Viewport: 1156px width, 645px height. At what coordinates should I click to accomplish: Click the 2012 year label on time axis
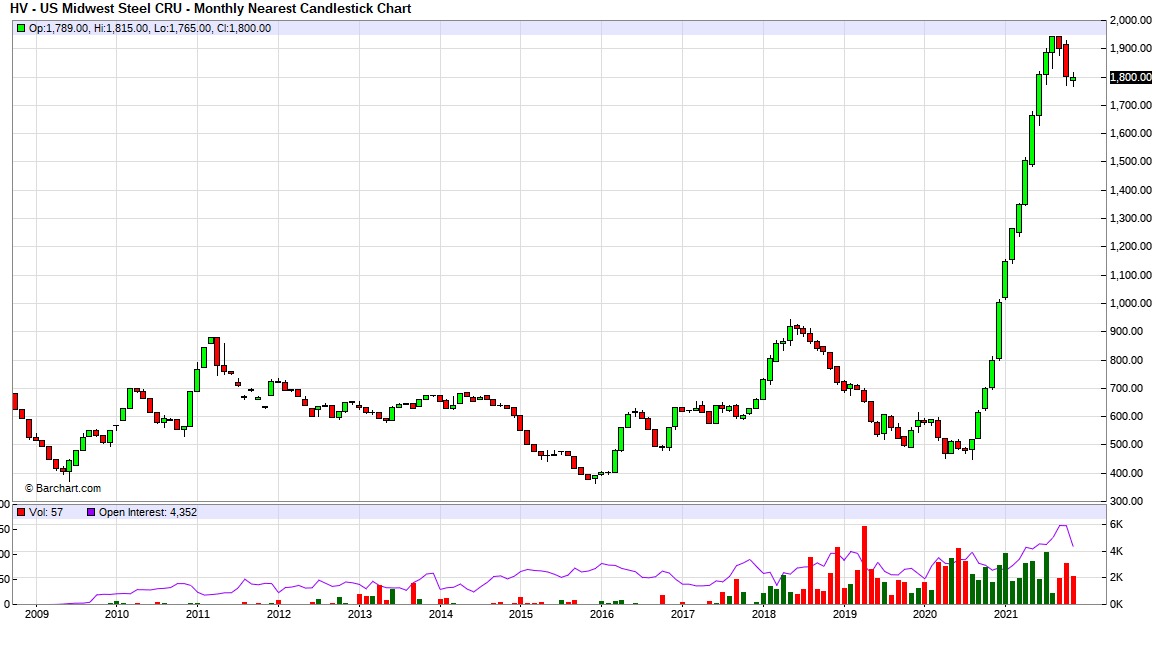[x=279, y=614]
